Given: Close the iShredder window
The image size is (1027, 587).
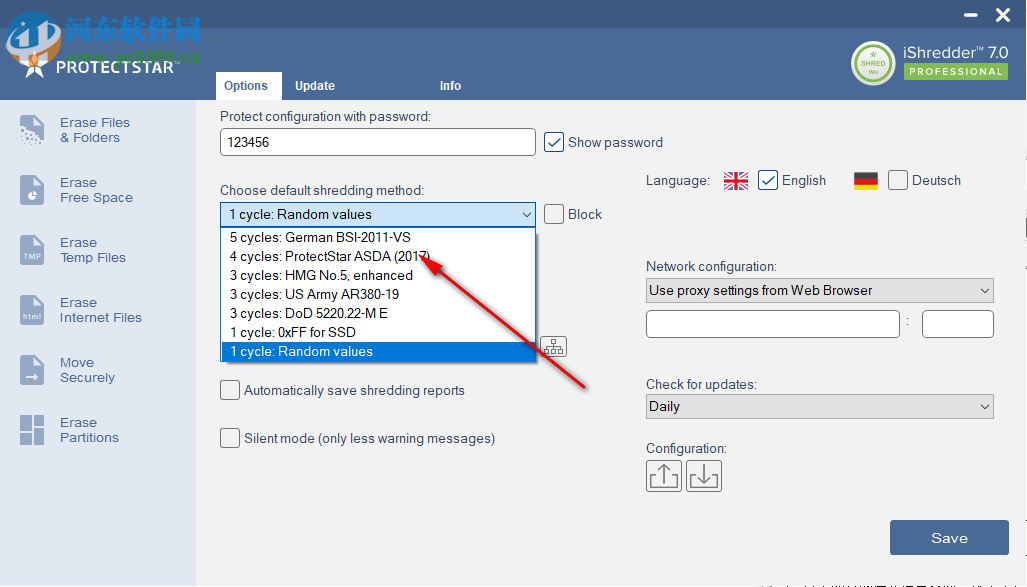Looking at the screenshot, I should click(x=1003, y=14).
